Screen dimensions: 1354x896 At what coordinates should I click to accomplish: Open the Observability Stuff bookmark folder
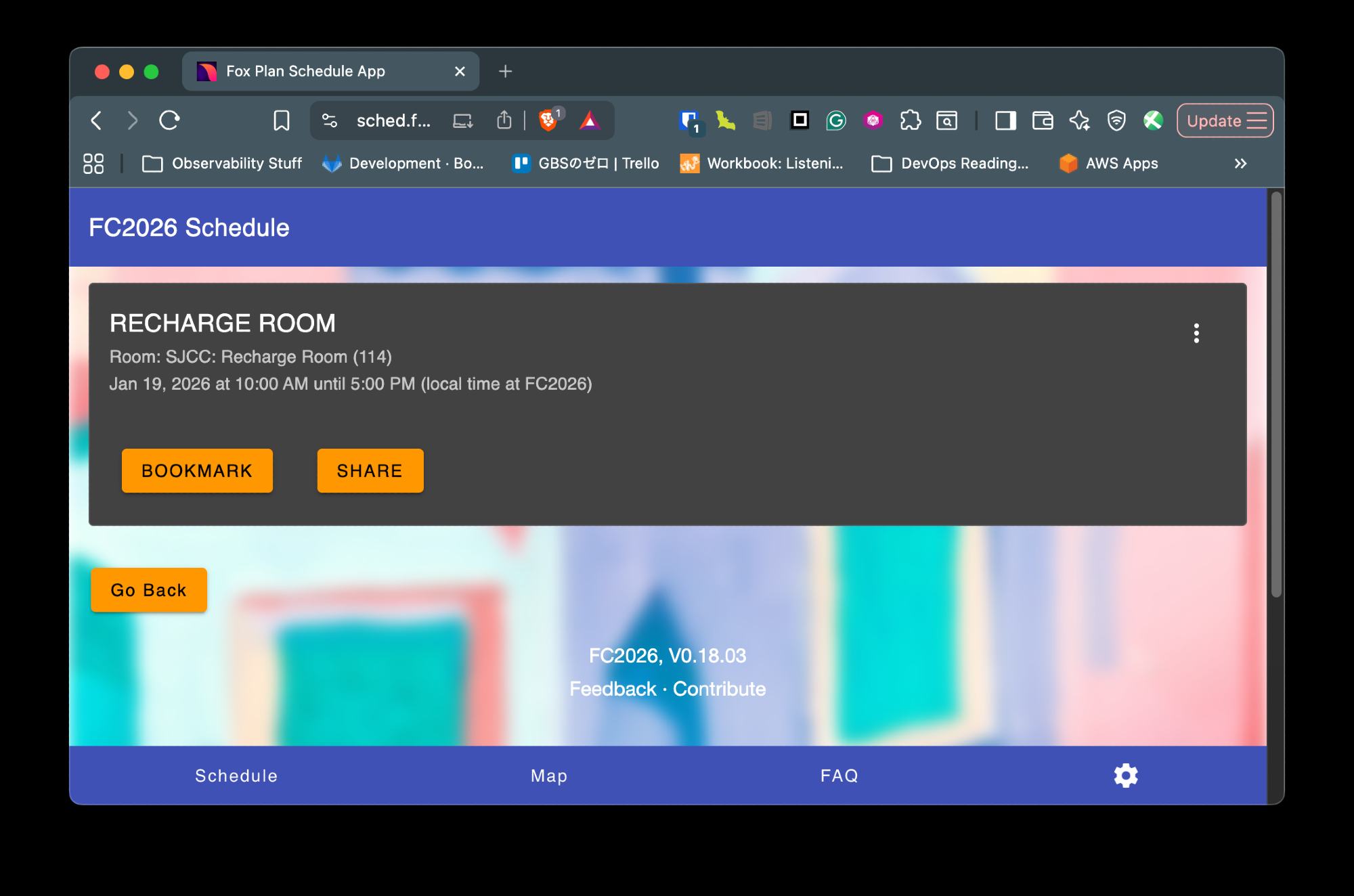click(x=223, y=164)
